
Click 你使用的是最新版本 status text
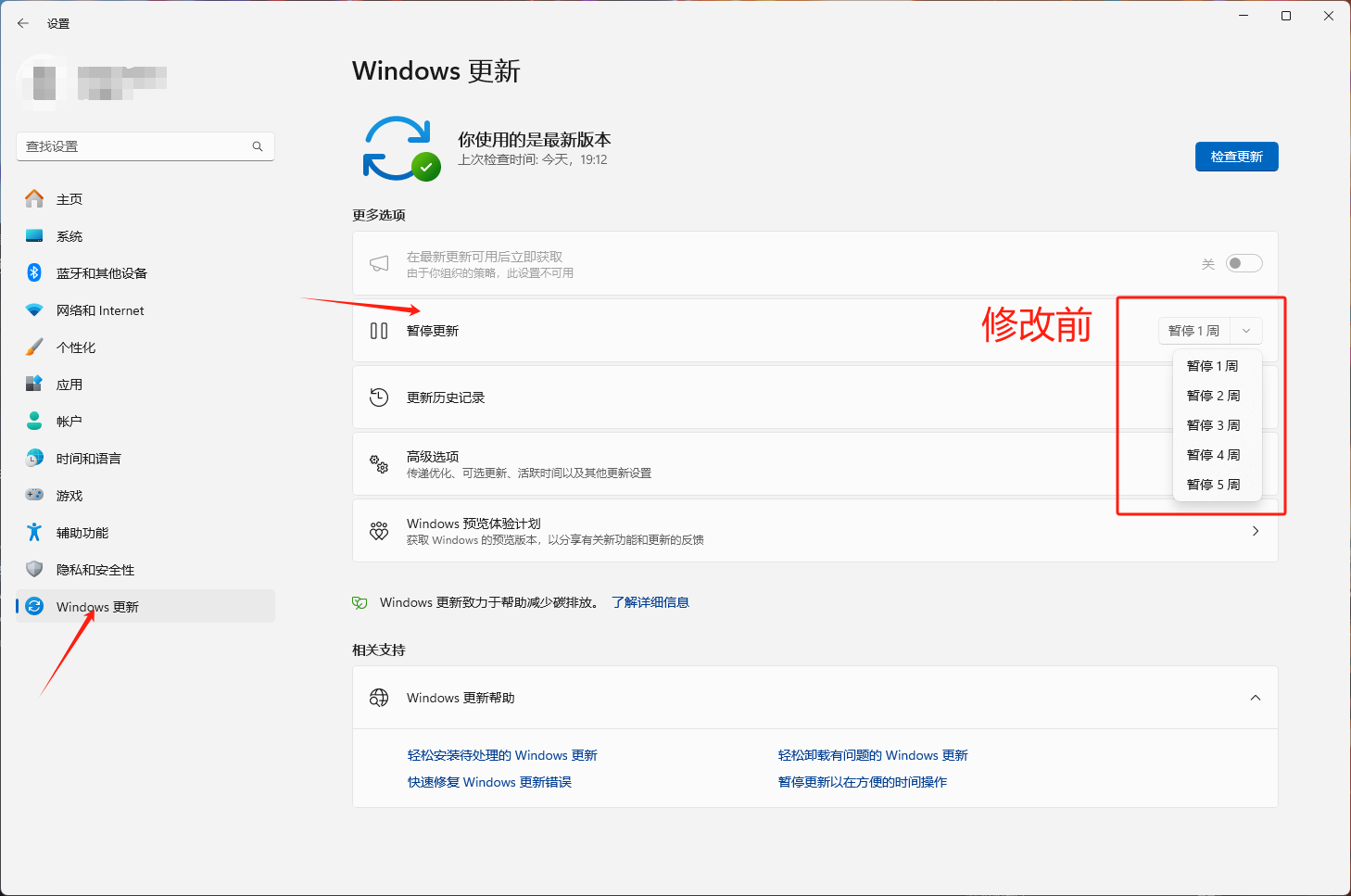pos(535,140)
